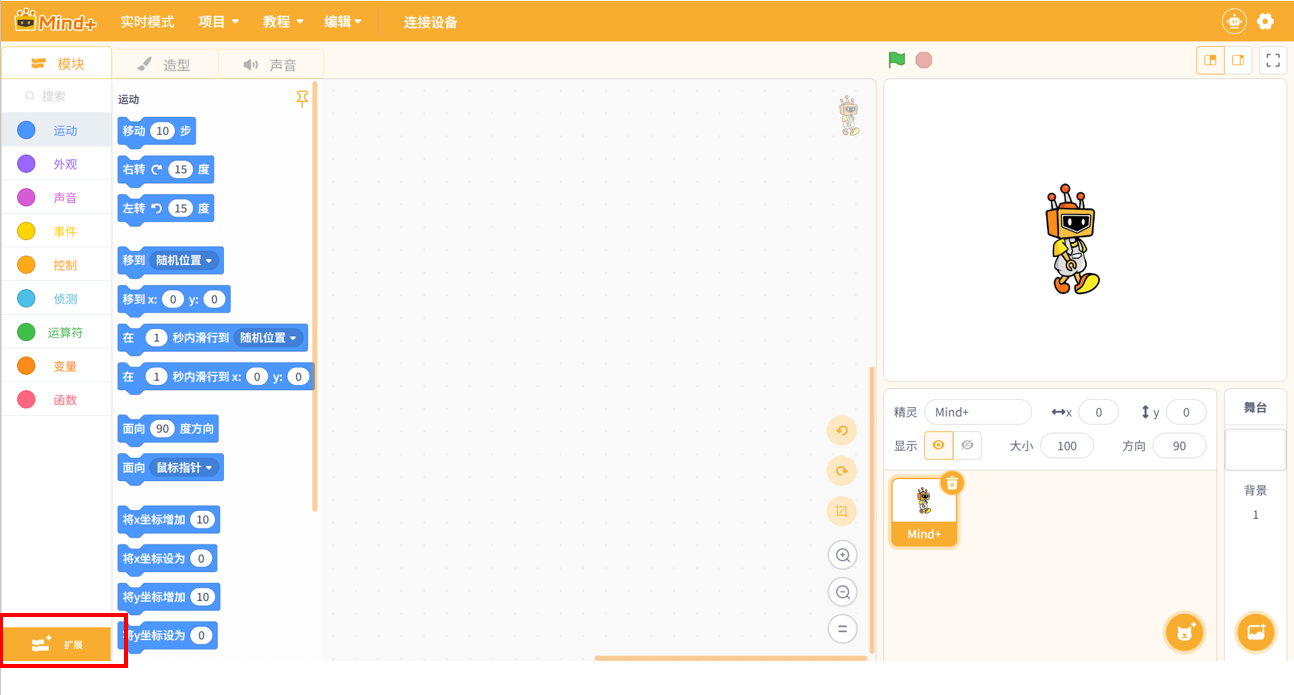Image resolution: width=1294 pixels, height=695 pixels.
Task: Switch to the 造型 tab
Action: tap(164, 65)
